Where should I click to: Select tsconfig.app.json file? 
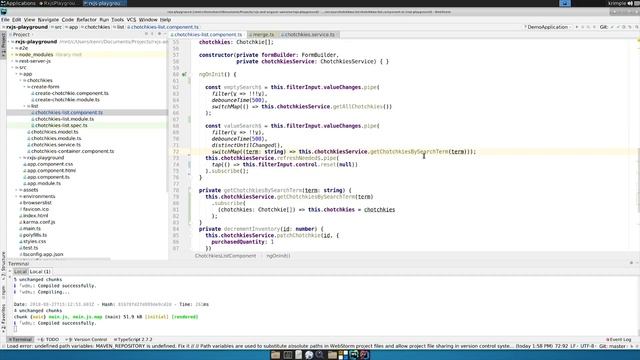(x=41, y=254)
